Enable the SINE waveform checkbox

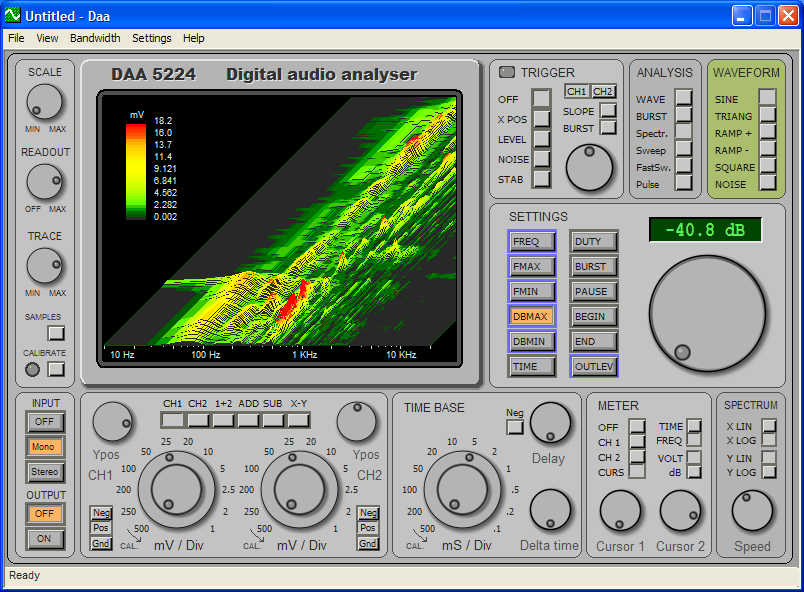(x=767, y=97)
